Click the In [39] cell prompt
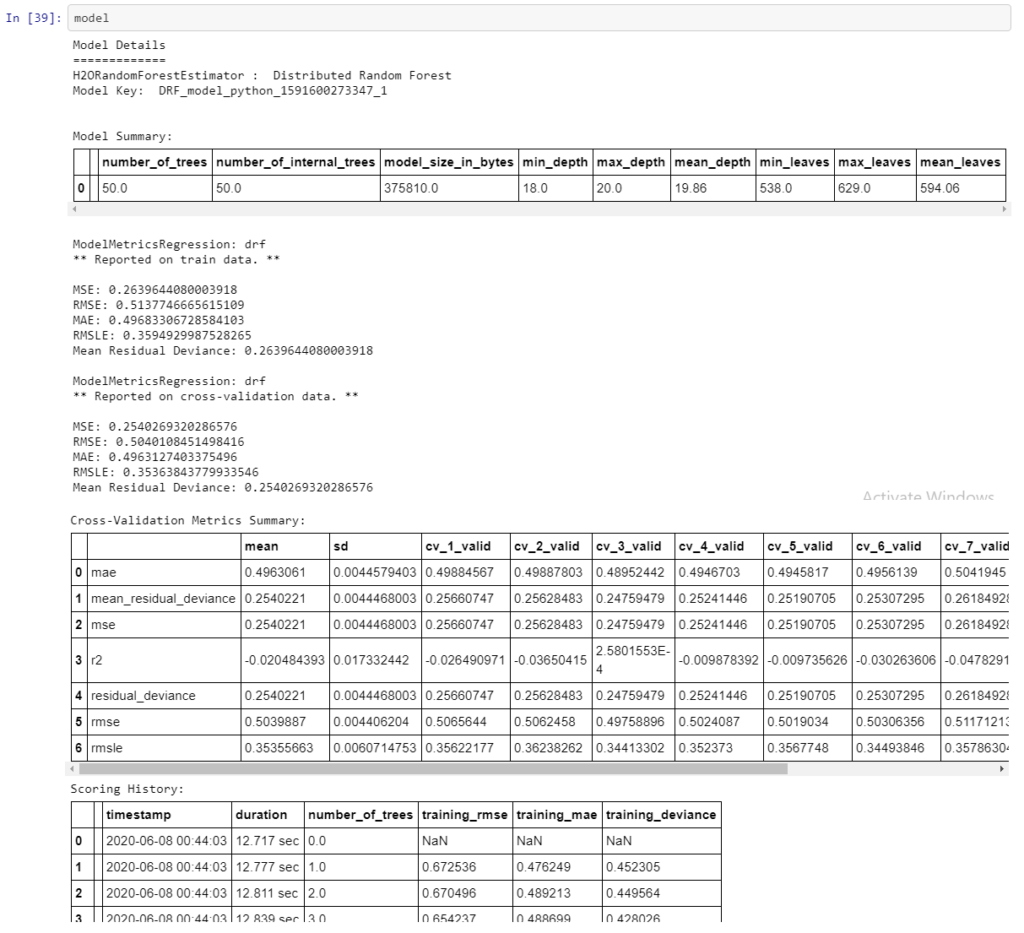 [x=33, y=18]
